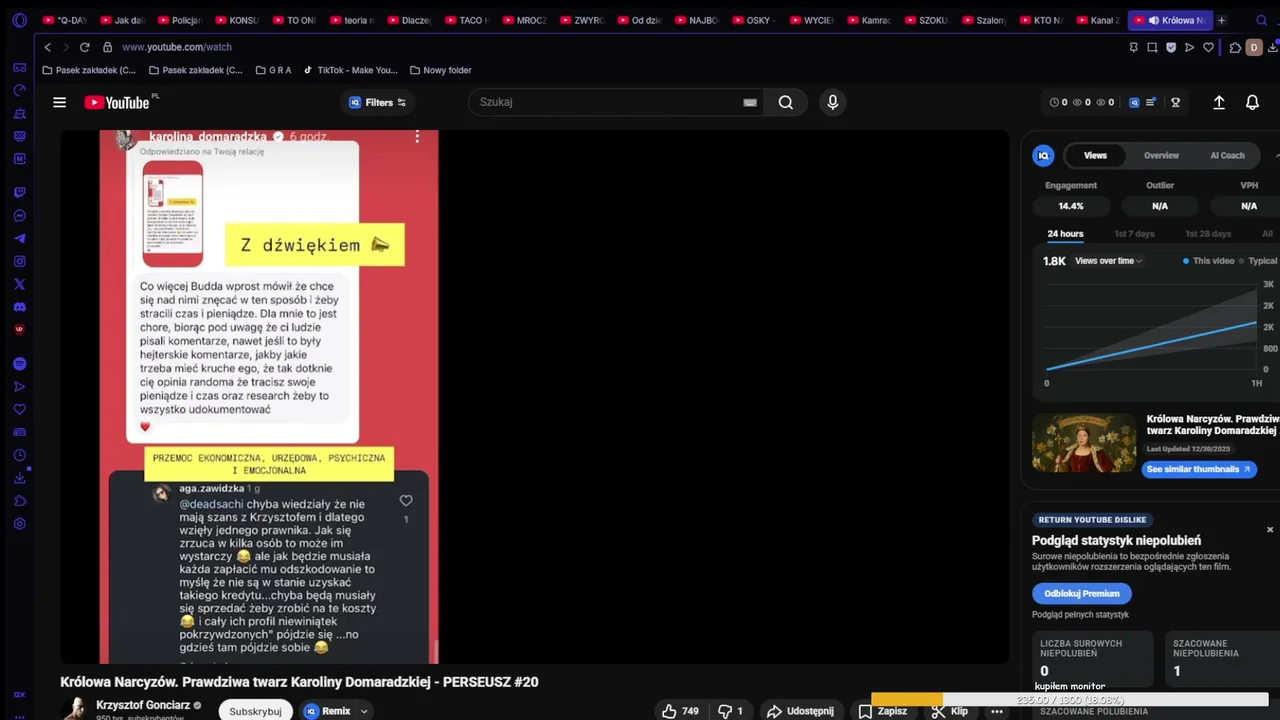Open a new browser tab
Screen dimensions: 1280x720
tap(1221, 20)
